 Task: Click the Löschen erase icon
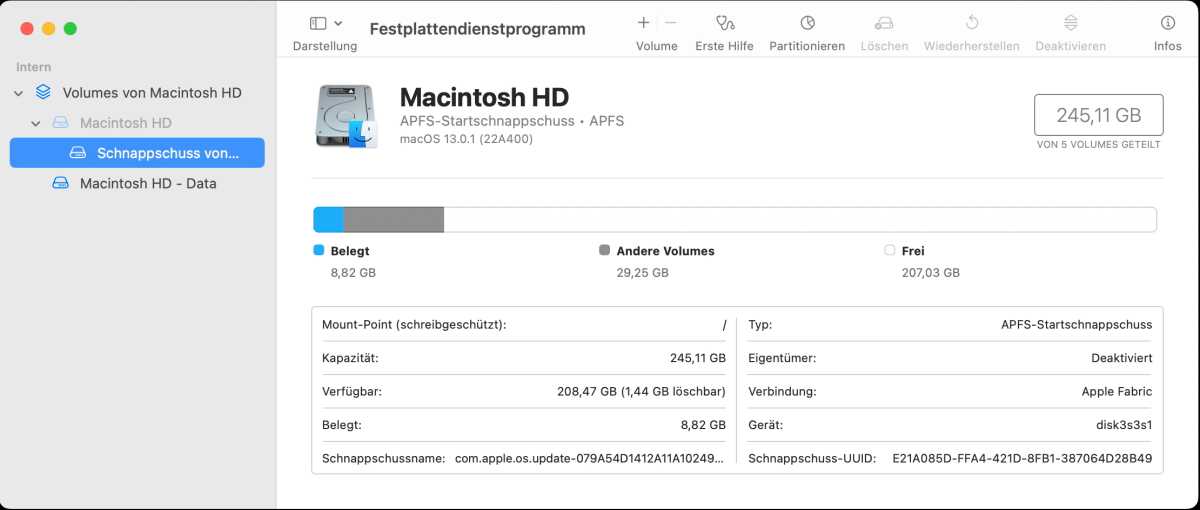[884, 22]
